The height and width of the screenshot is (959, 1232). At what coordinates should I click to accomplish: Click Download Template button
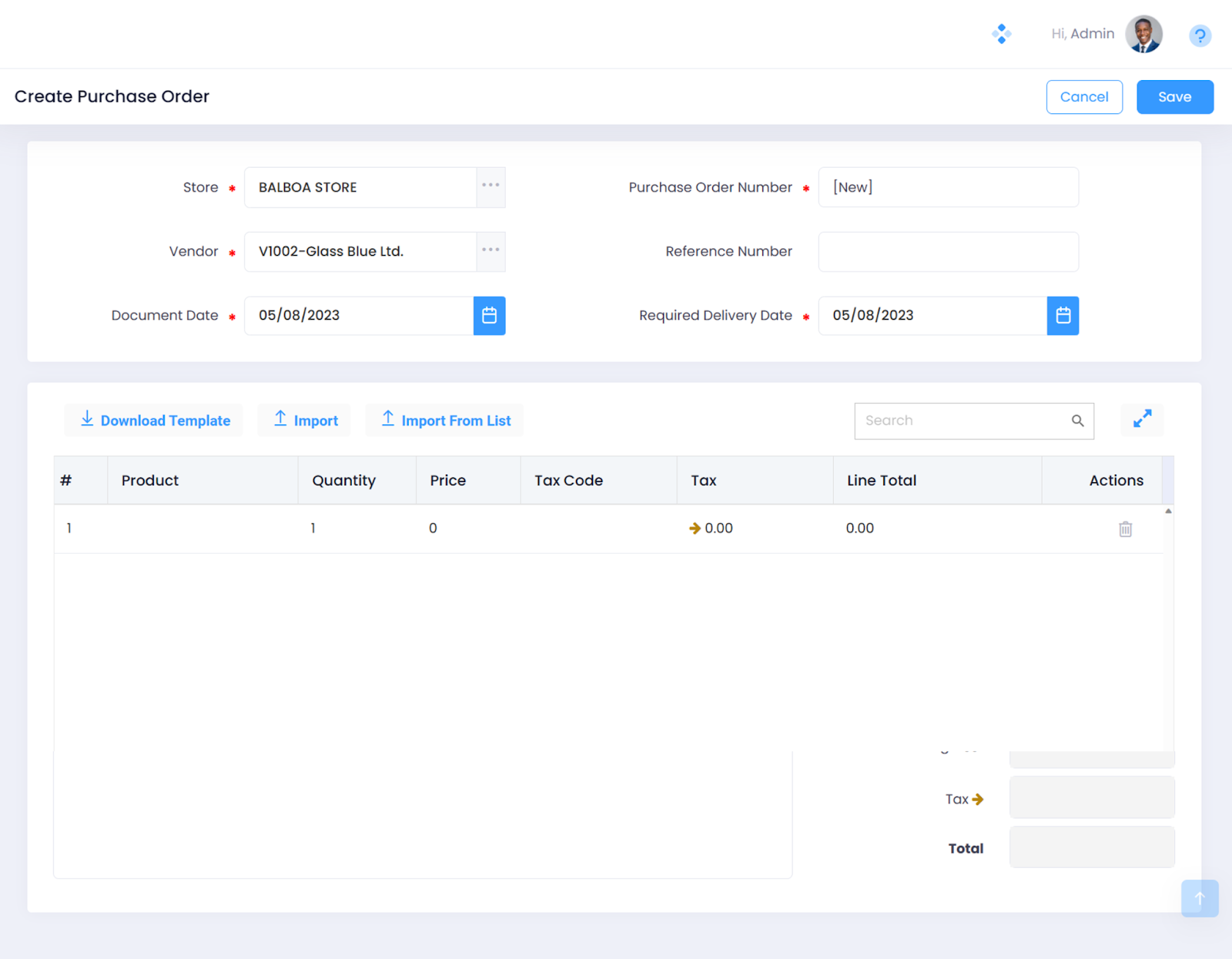(154, 421)
